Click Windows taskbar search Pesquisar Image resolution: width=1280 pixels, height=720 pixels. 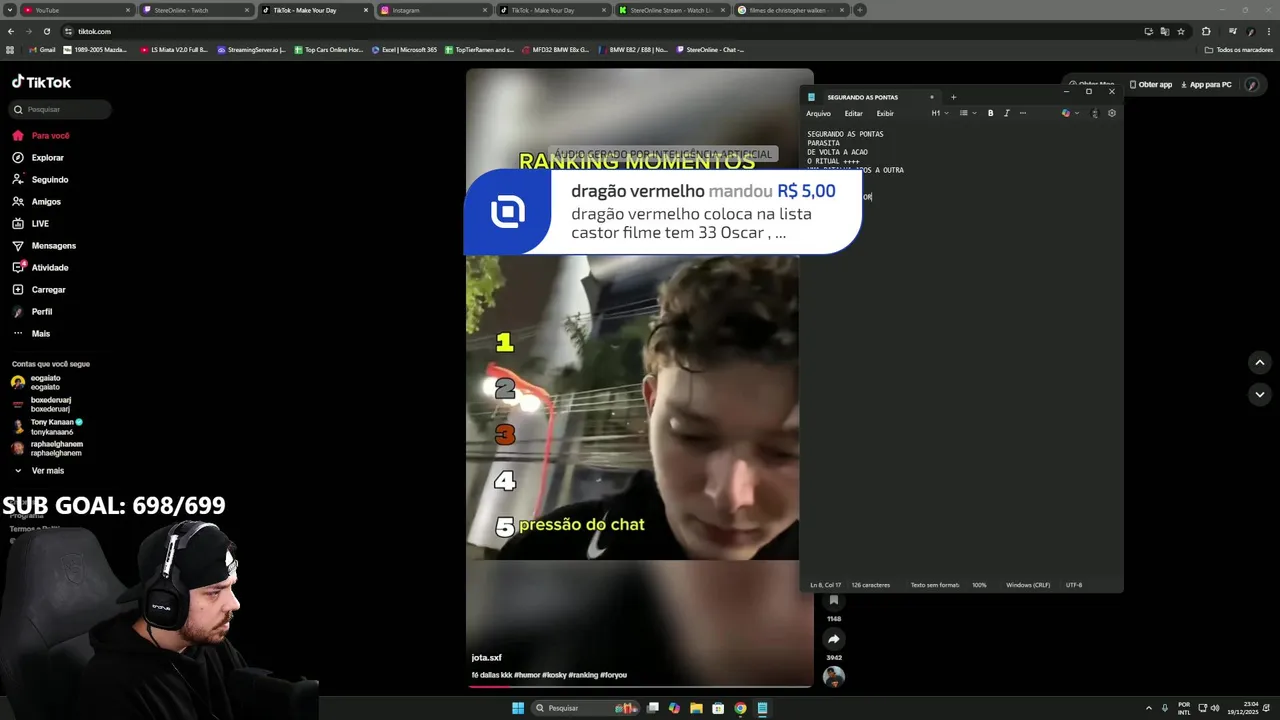[585, 708]
